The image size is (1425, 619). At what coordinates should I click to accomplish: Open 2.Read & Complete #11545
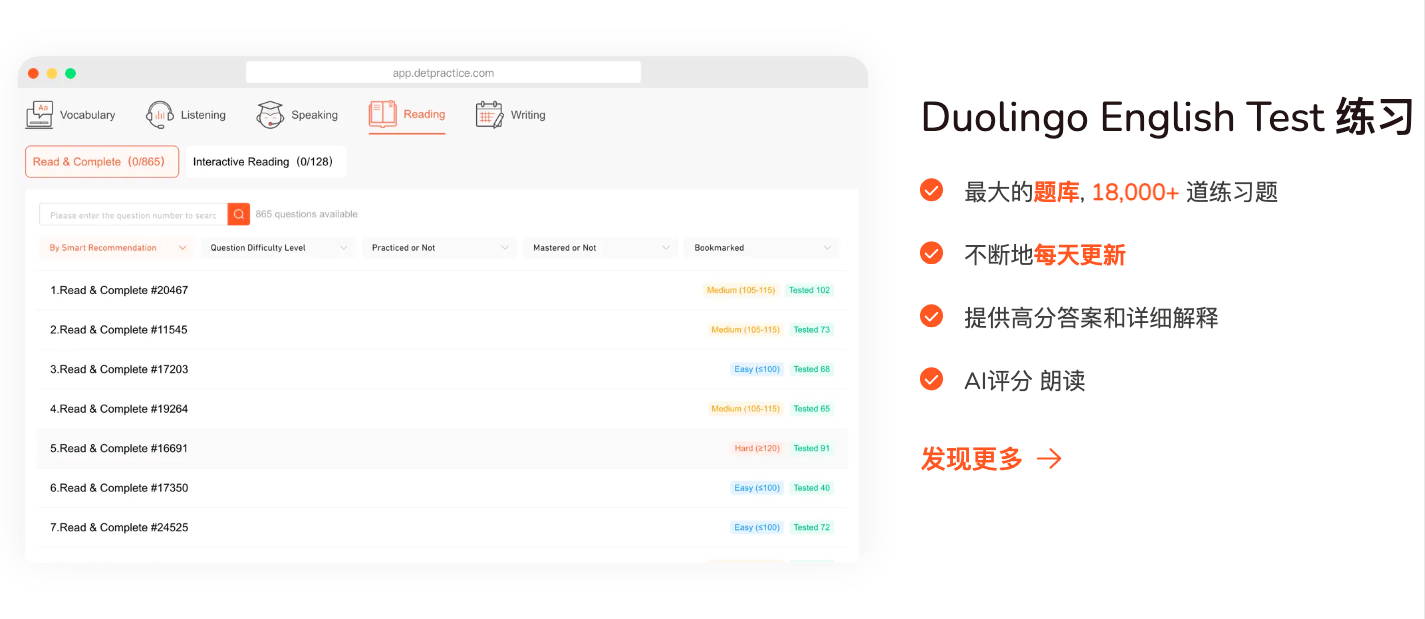(442, 330)
